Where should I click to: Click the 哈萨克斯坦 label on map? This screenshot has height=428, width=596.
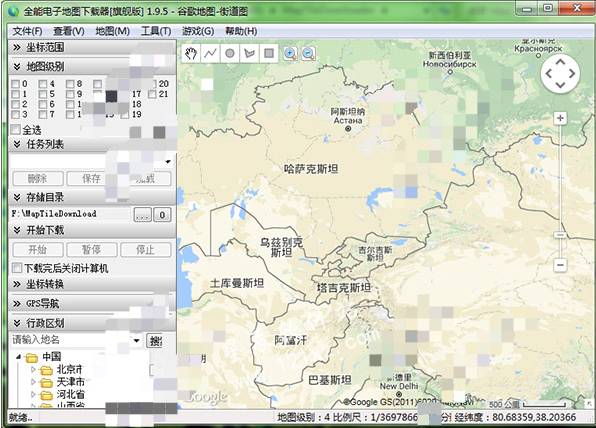pos(311,169)
